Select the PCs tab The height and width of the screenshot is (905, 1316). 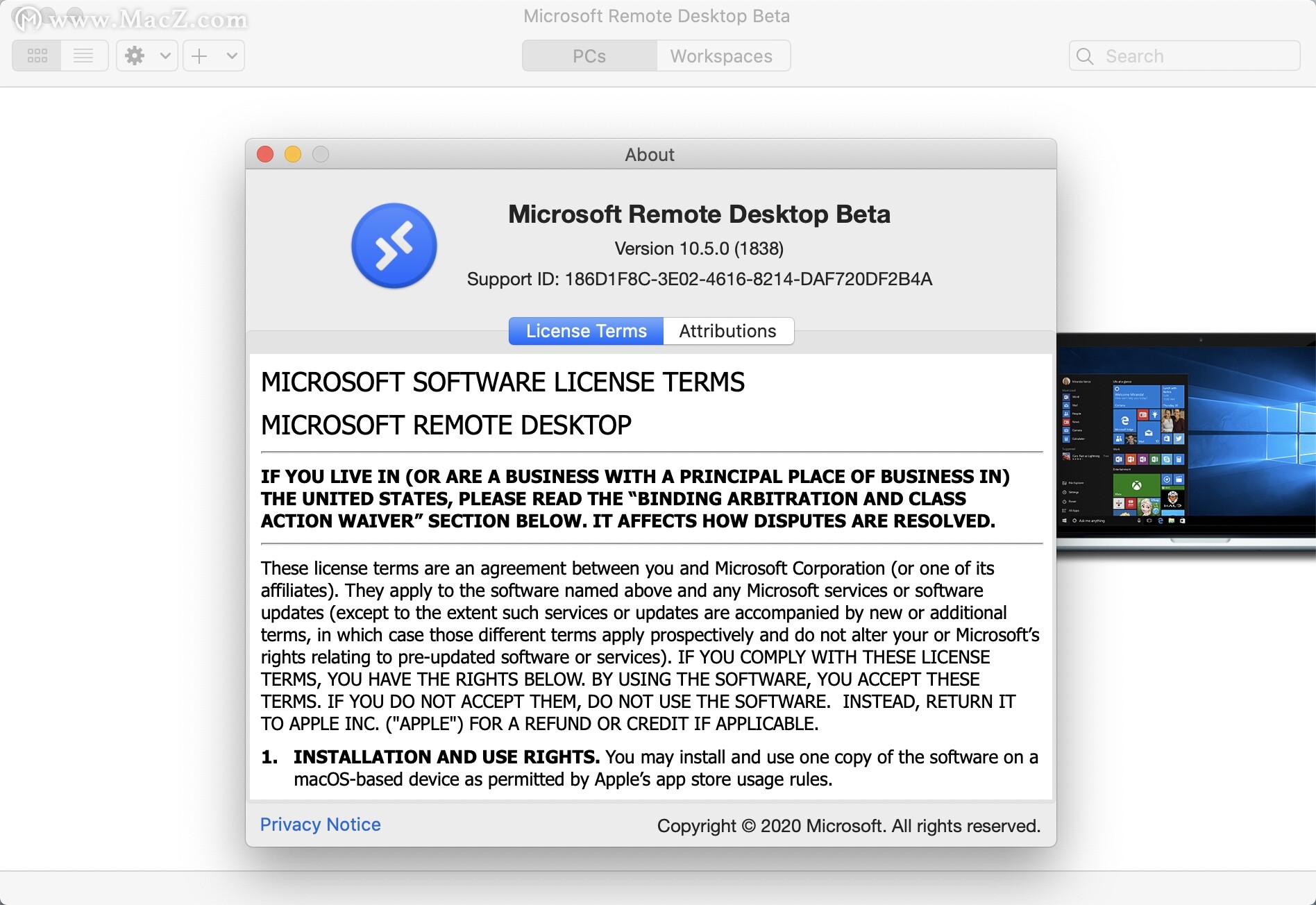tap(589, 56)
